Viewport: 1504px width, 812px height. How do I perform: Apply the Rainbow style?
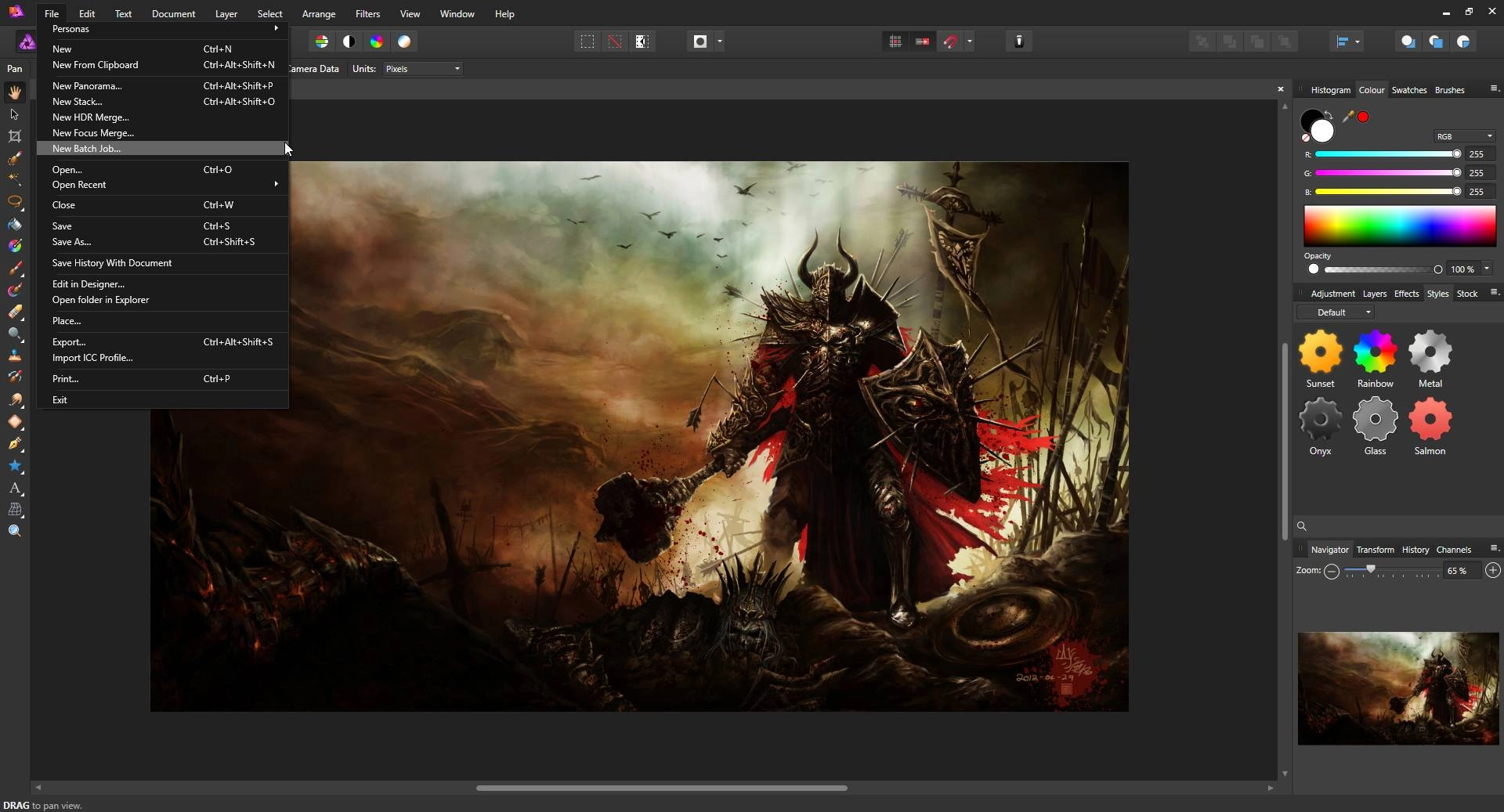[1375, 359]
